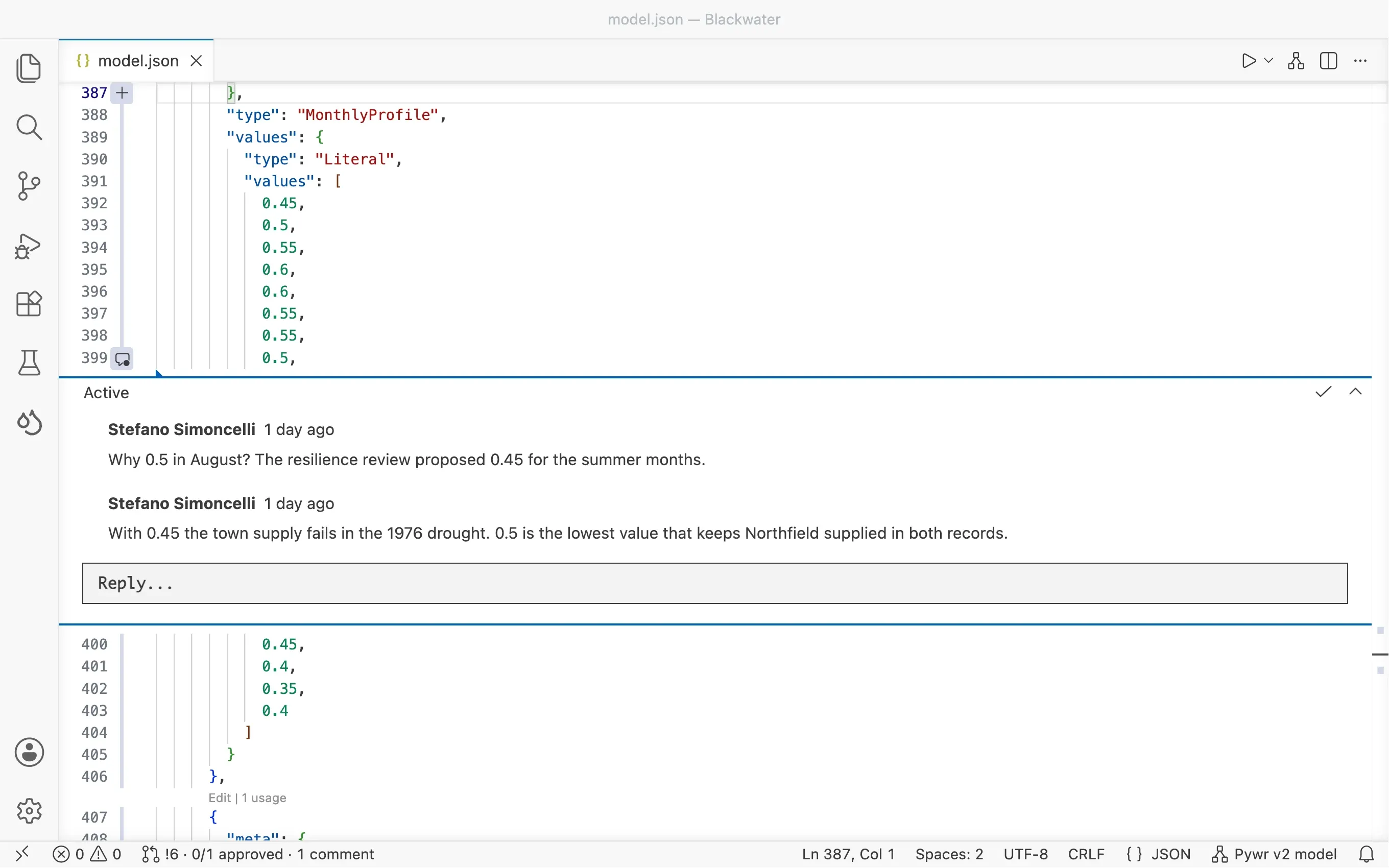Change file encoding UTF-8
1389x868 pixels.
tap(1026, 854)
